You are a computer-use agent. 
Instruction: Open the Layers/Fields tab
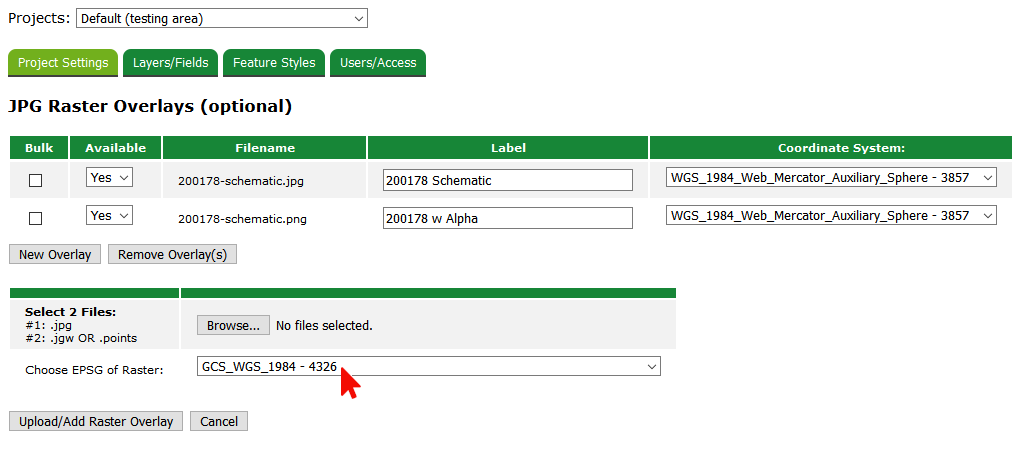171,62
